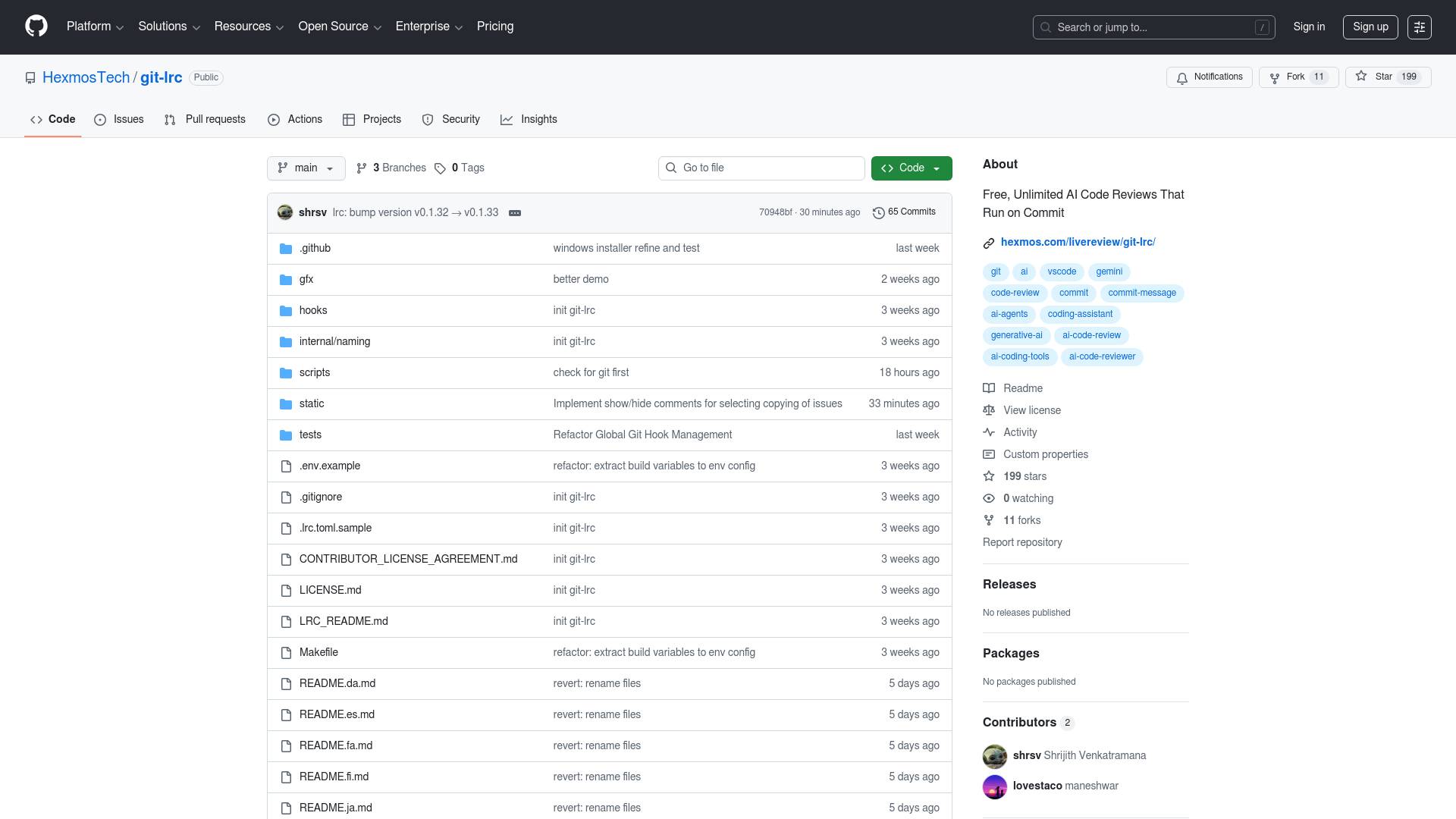
Task: Switch to the Security tab
Action: click(451, 120)
